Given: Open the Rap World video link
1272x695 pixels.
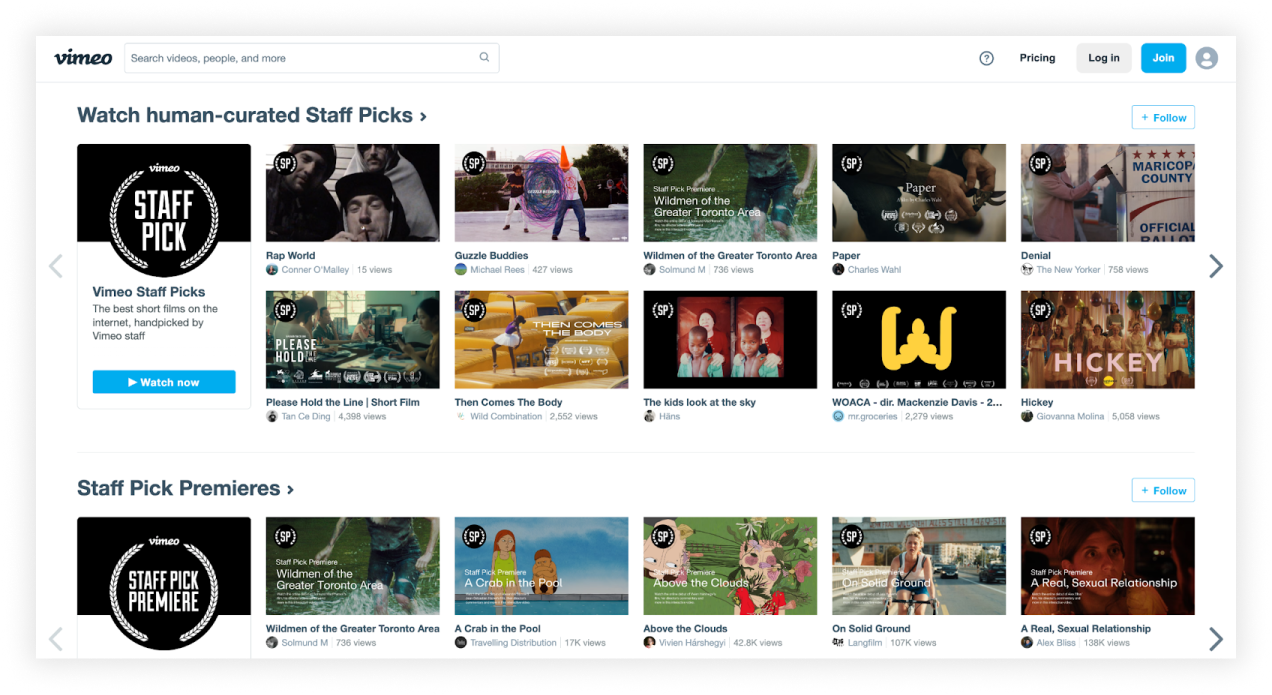Looking at the screenshot, I should [x=289, y=255].
